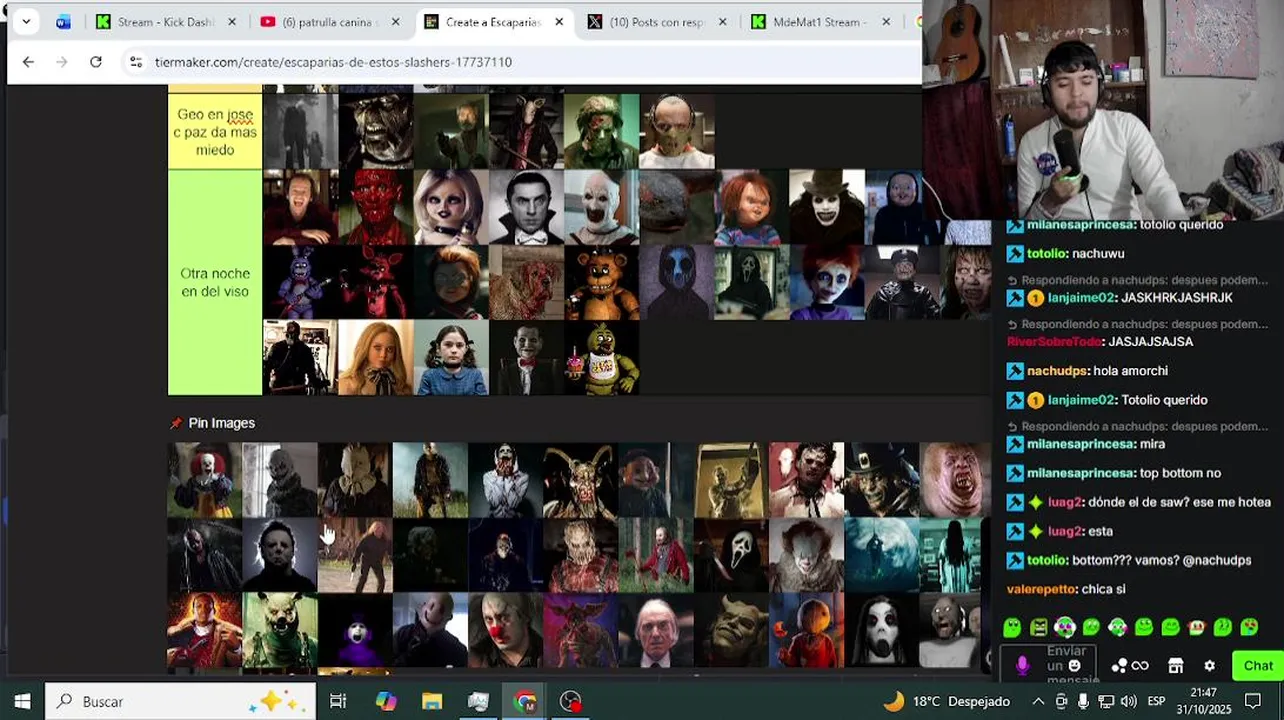Click the Buscar taskbar search box
The image size is (1284, 720).
(x=180, y=701)
